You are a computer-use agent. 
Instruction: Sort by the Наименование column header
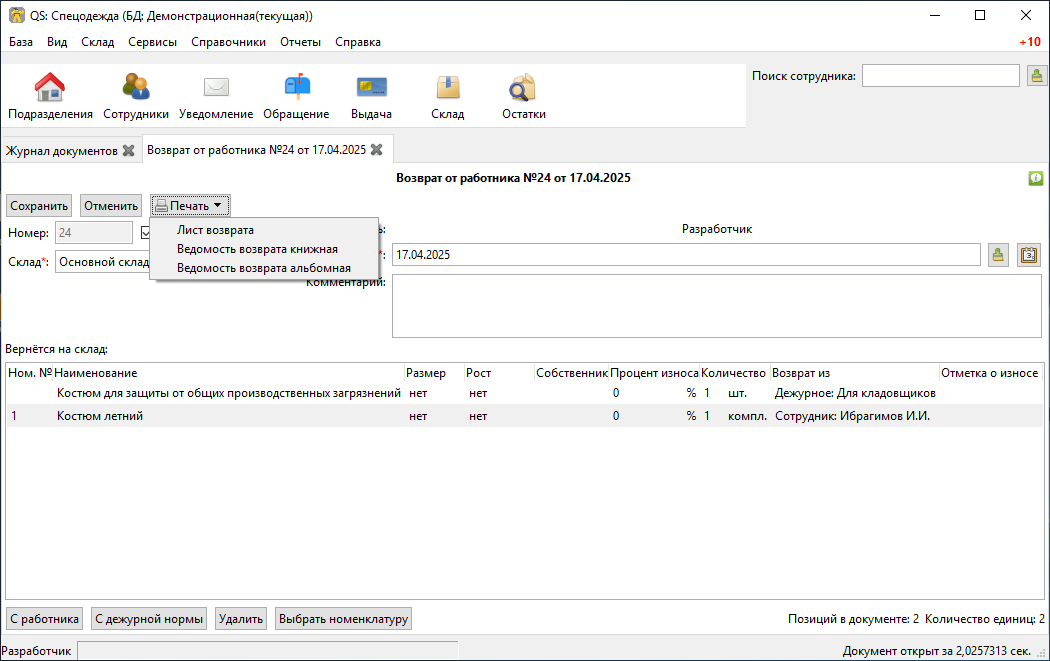click(228, 373)
